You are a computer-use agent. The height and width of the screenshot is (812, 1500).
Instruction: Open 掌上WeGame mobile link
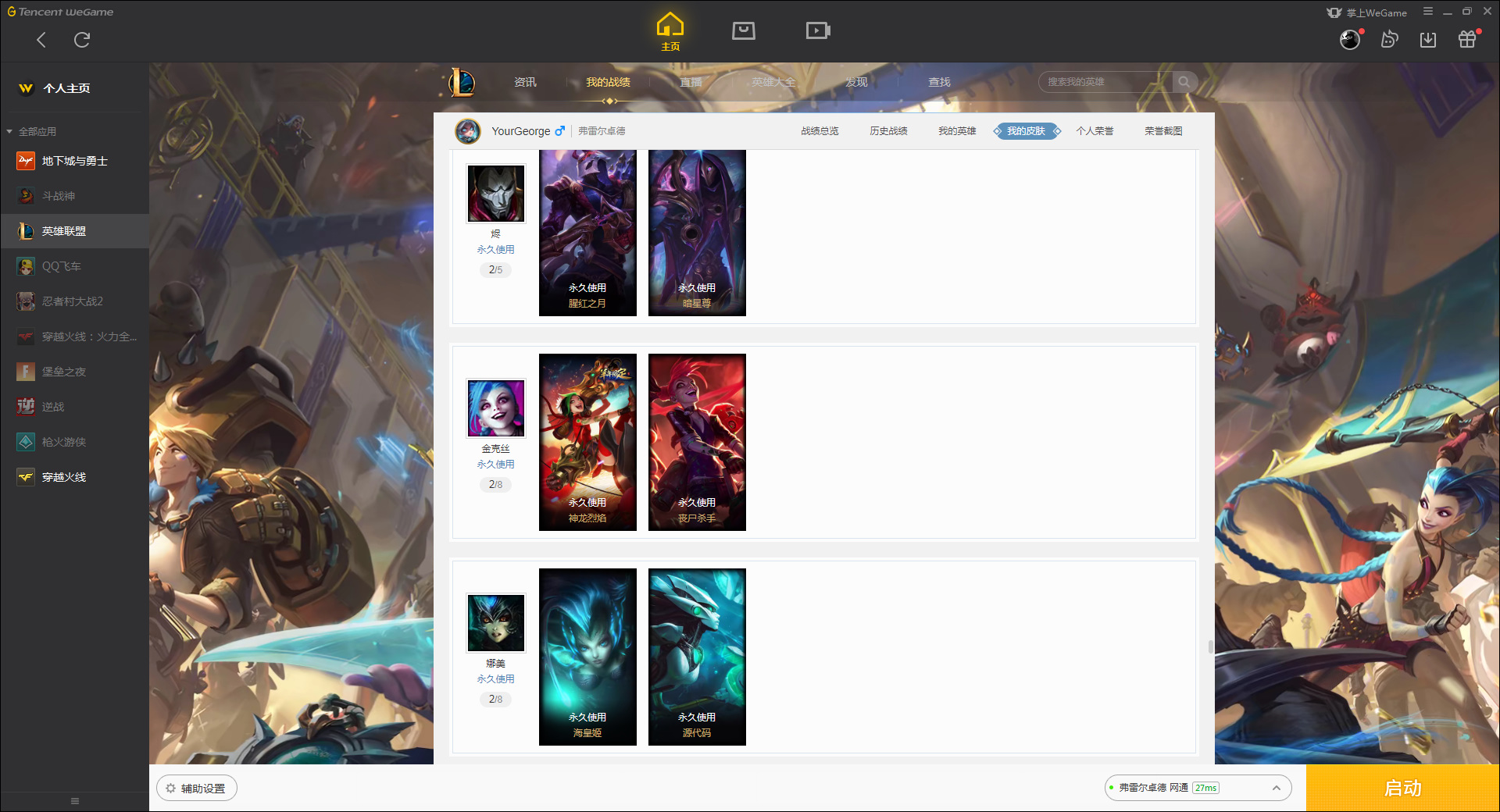(x=1367, y=12)
